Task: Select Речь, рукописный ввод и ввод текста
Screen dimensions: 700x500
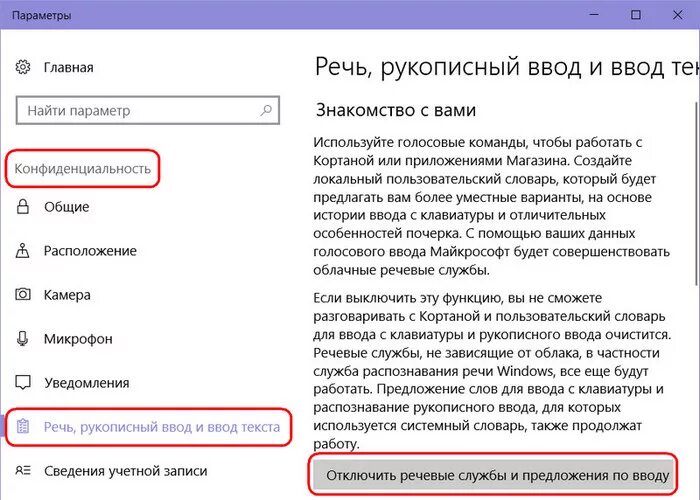Action: click(x=162, y=427)
